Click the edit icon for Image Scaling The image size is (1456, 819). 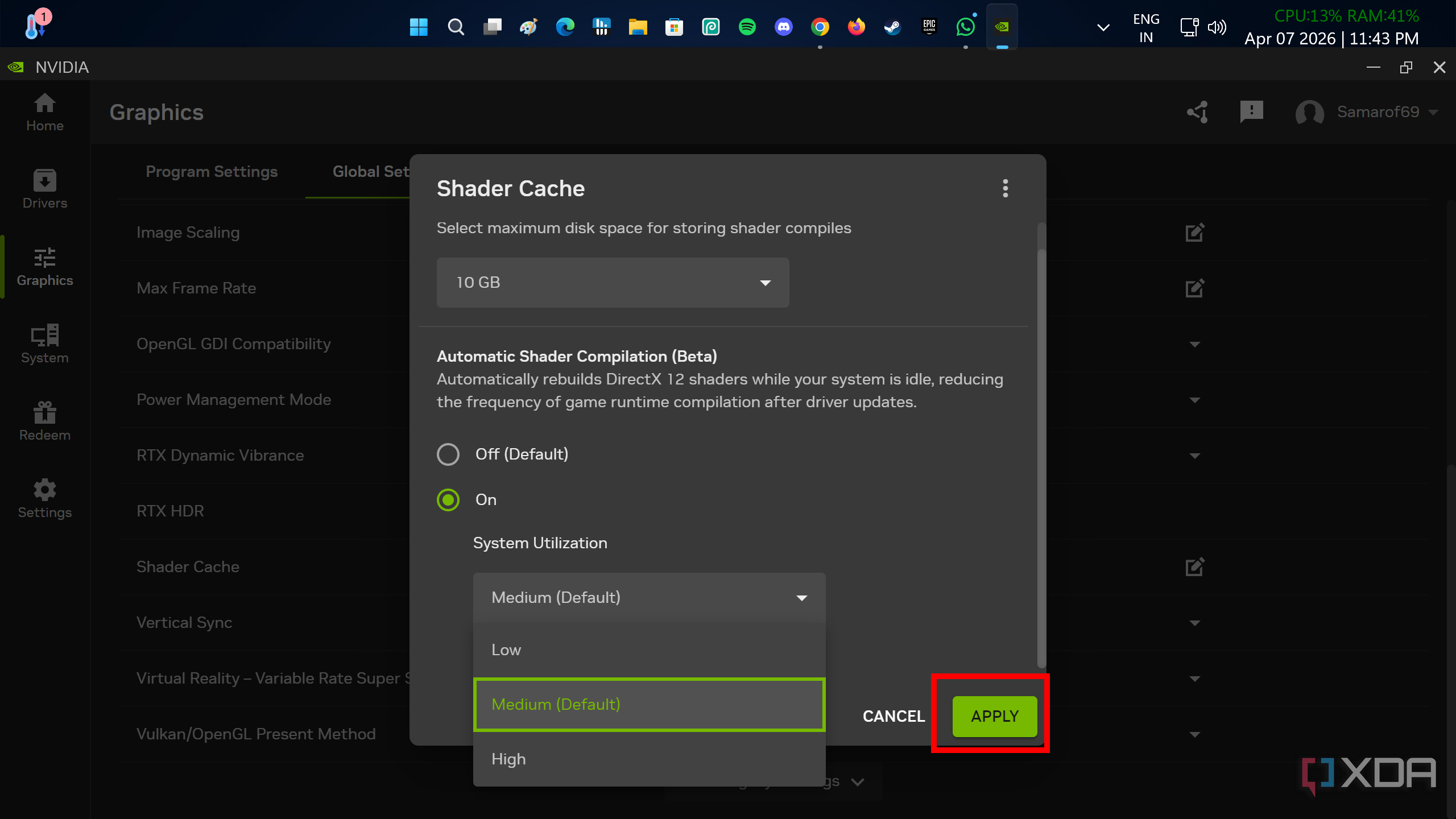(x=1195, y=232)
